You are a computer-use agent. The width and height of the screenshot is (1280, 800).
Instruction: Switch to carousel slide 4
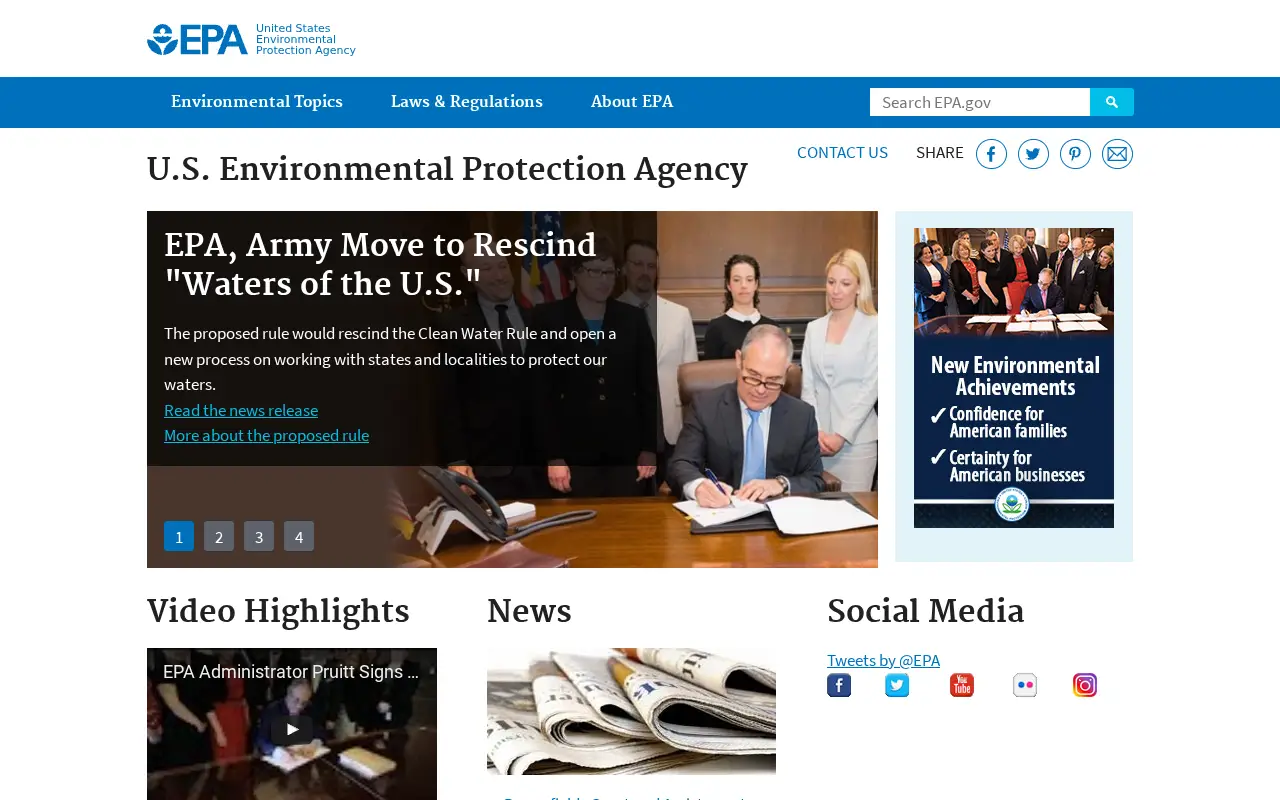point(299,536)
